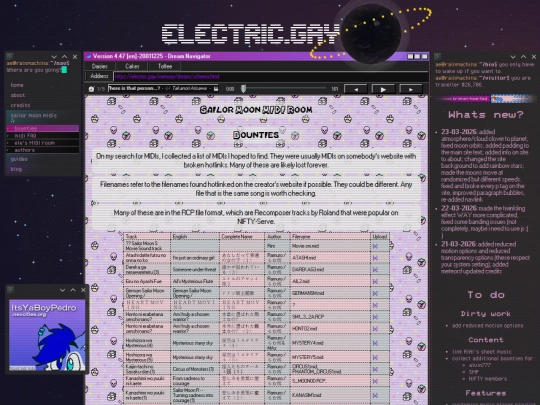
Task: Click 'Whats new?' heading in right panel
Action: [x=486, y=115]
